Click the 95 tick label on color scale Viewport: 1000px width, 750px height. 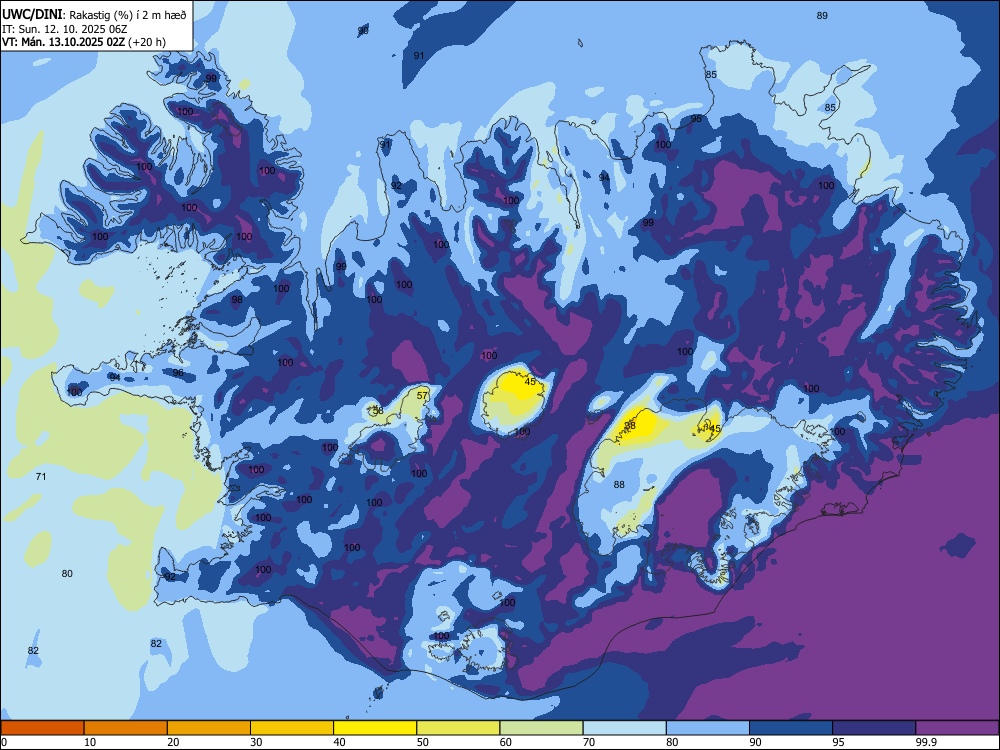tap(839, 742)
